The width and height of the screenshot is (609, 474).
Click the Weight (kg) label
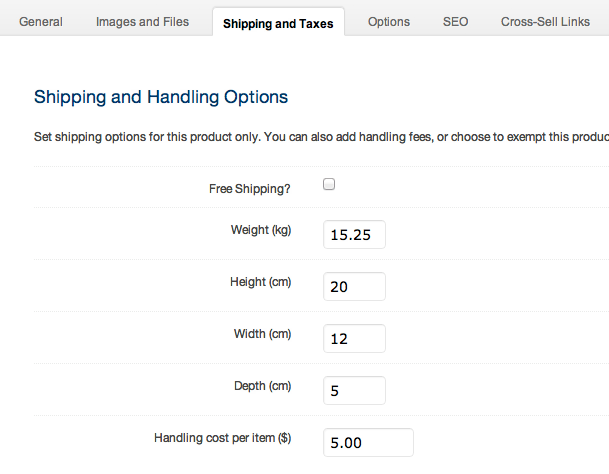[261, 230]
